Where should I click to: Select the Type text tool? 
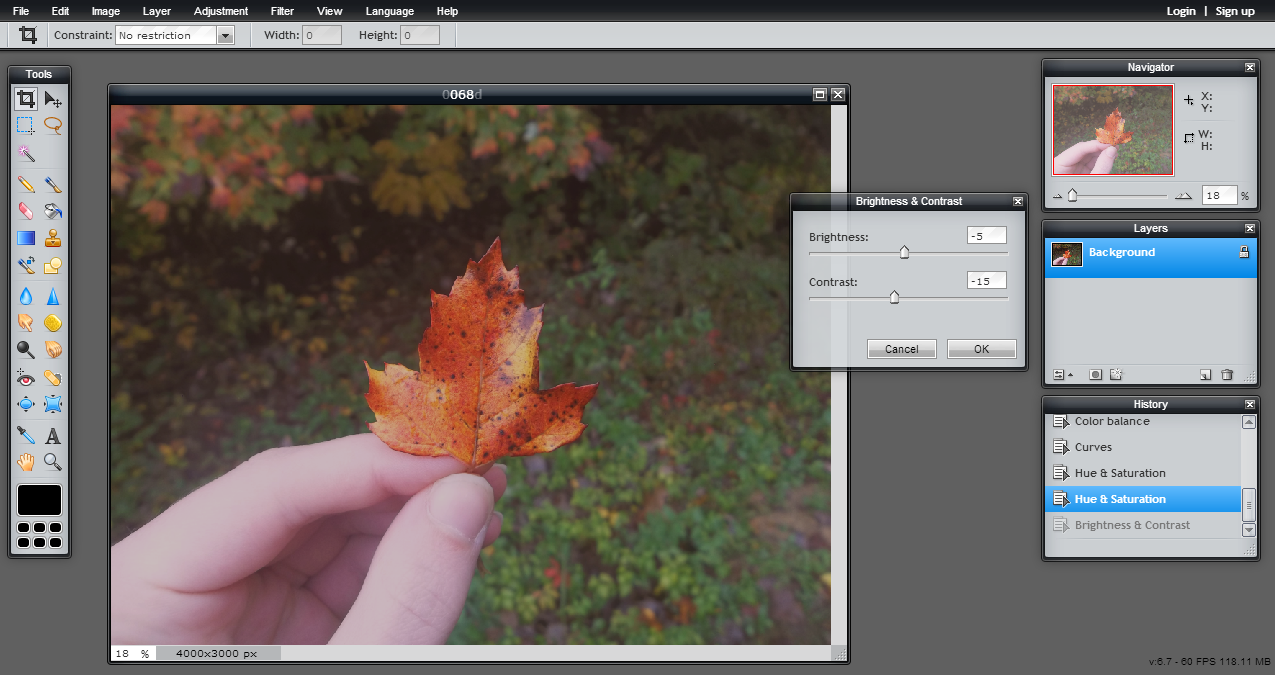(53, 435)
